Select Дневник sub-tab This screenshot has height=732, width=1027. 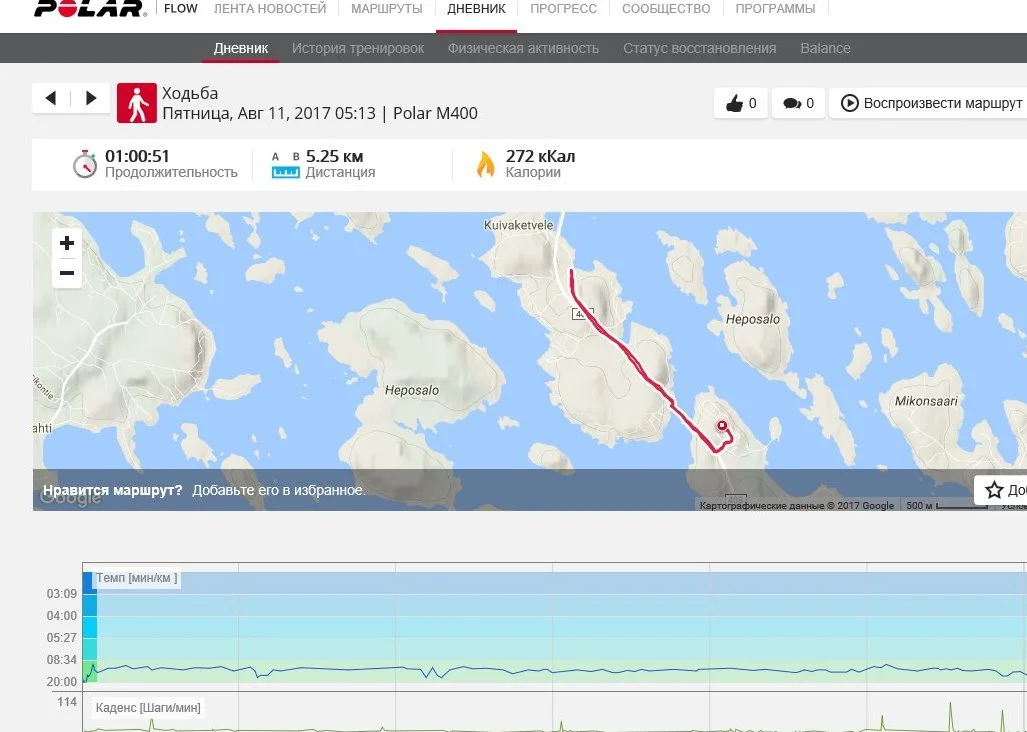[x=241, y=48]
